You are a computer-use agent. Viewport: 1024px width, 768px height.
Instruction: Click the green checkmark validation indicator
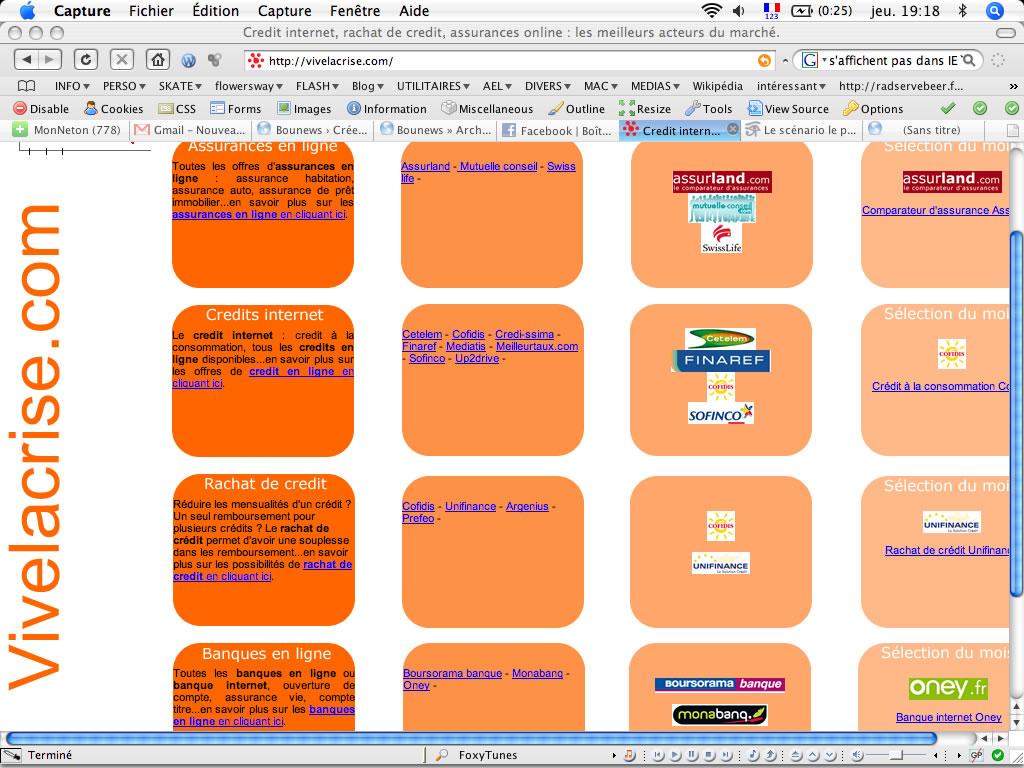(948, 108)
